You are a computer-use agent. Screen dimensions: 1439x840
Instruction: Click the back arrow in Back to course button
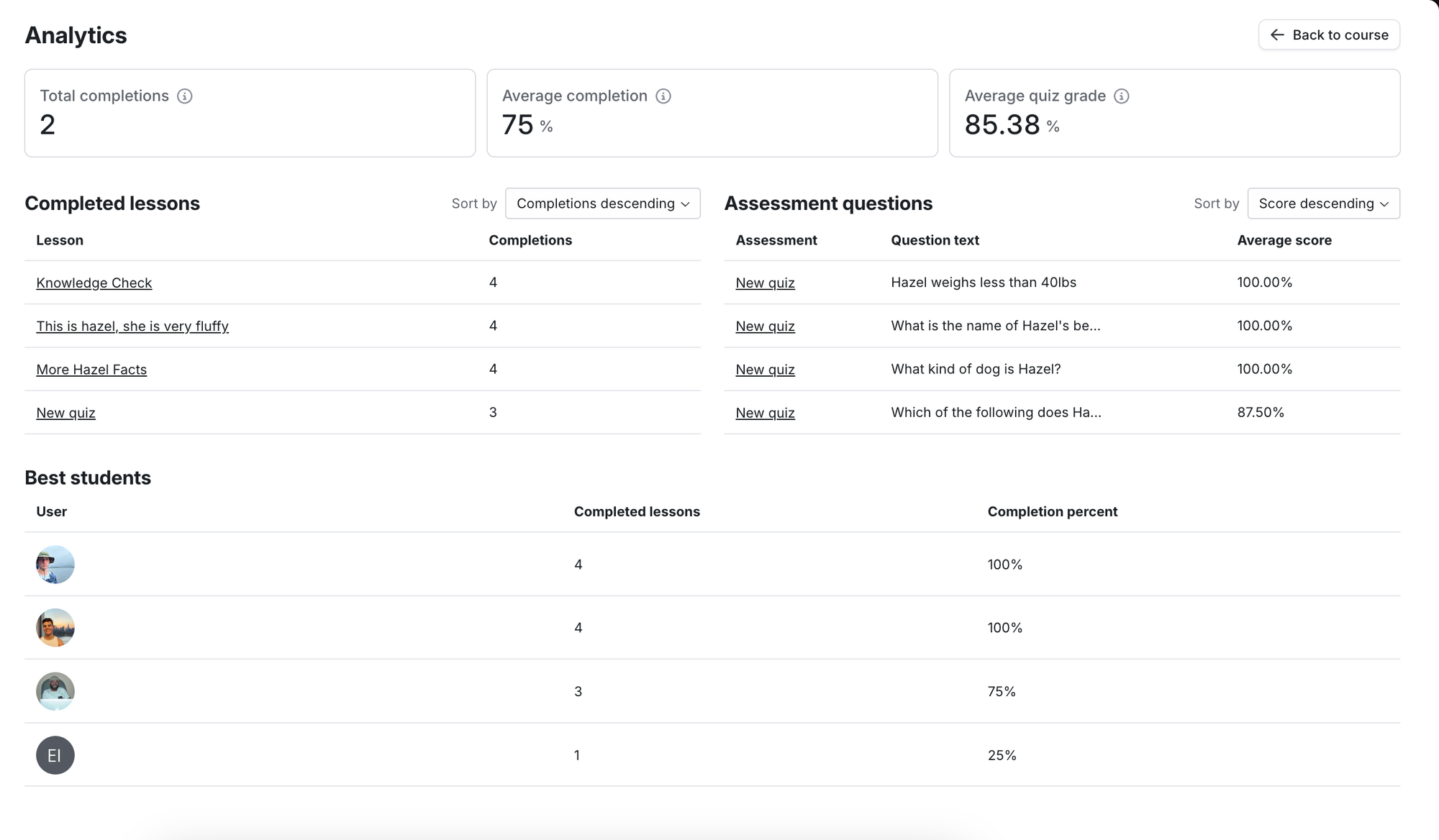click(1278, 35)
